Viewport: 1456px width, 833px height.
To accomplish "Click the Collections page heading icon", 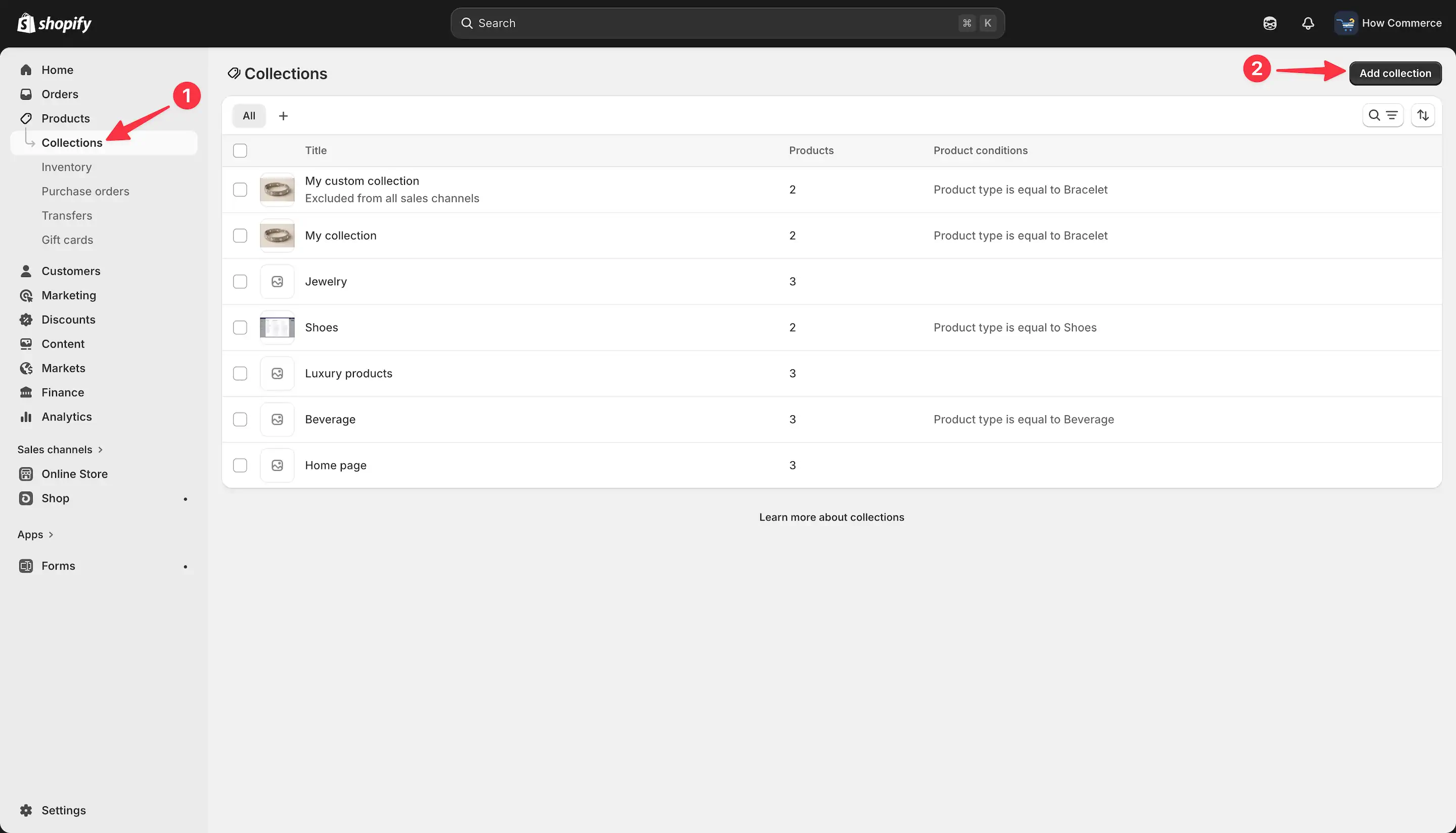I will pos(234,73).
